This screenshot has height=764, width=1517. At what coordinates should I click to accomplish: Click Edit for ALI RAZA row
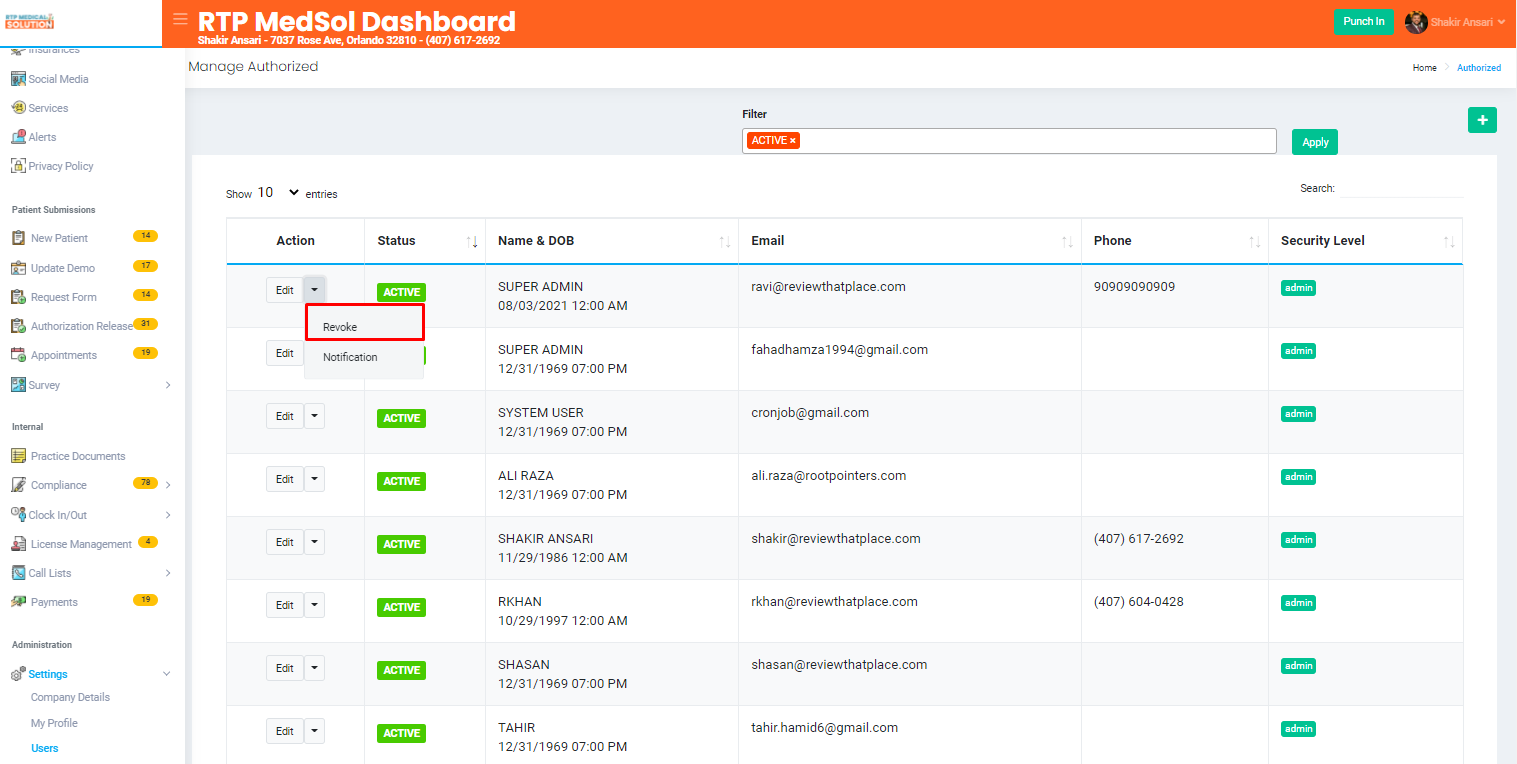point(285,479)
